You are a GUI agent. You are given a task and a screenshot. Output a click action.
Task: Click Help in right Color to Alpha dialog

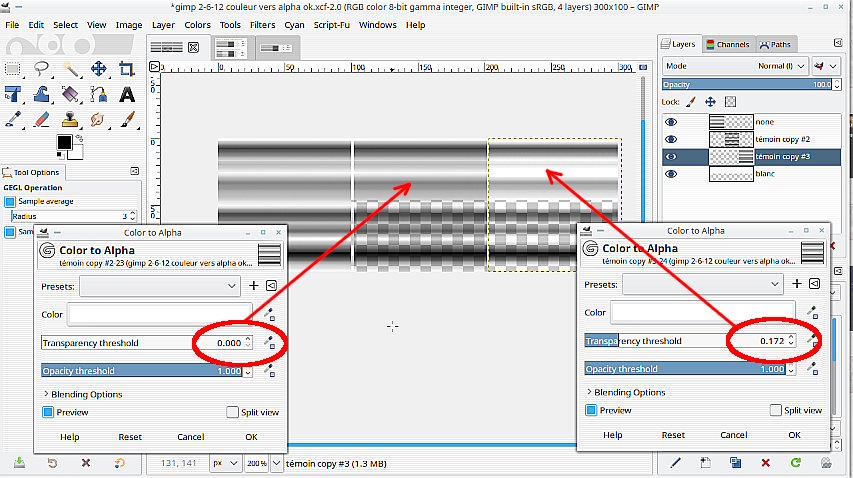point(613,434)
